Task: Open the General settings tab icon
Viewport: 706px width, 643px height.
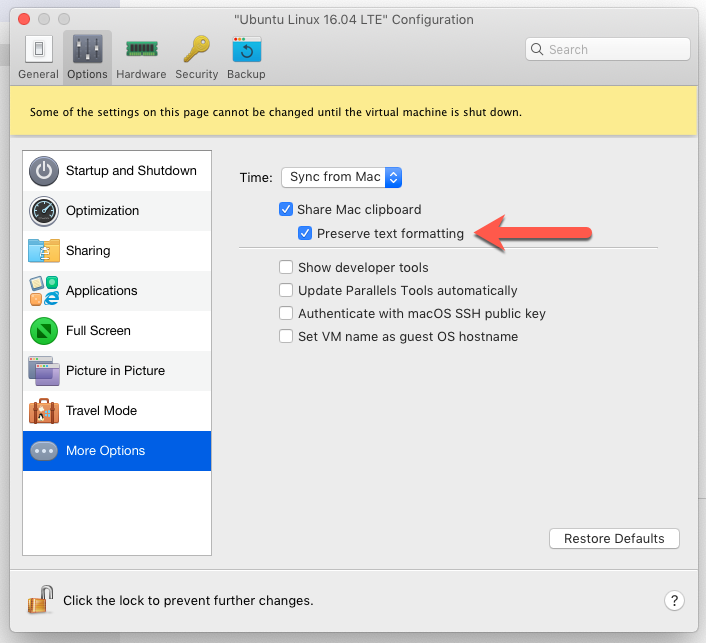Action: [39, 49]
